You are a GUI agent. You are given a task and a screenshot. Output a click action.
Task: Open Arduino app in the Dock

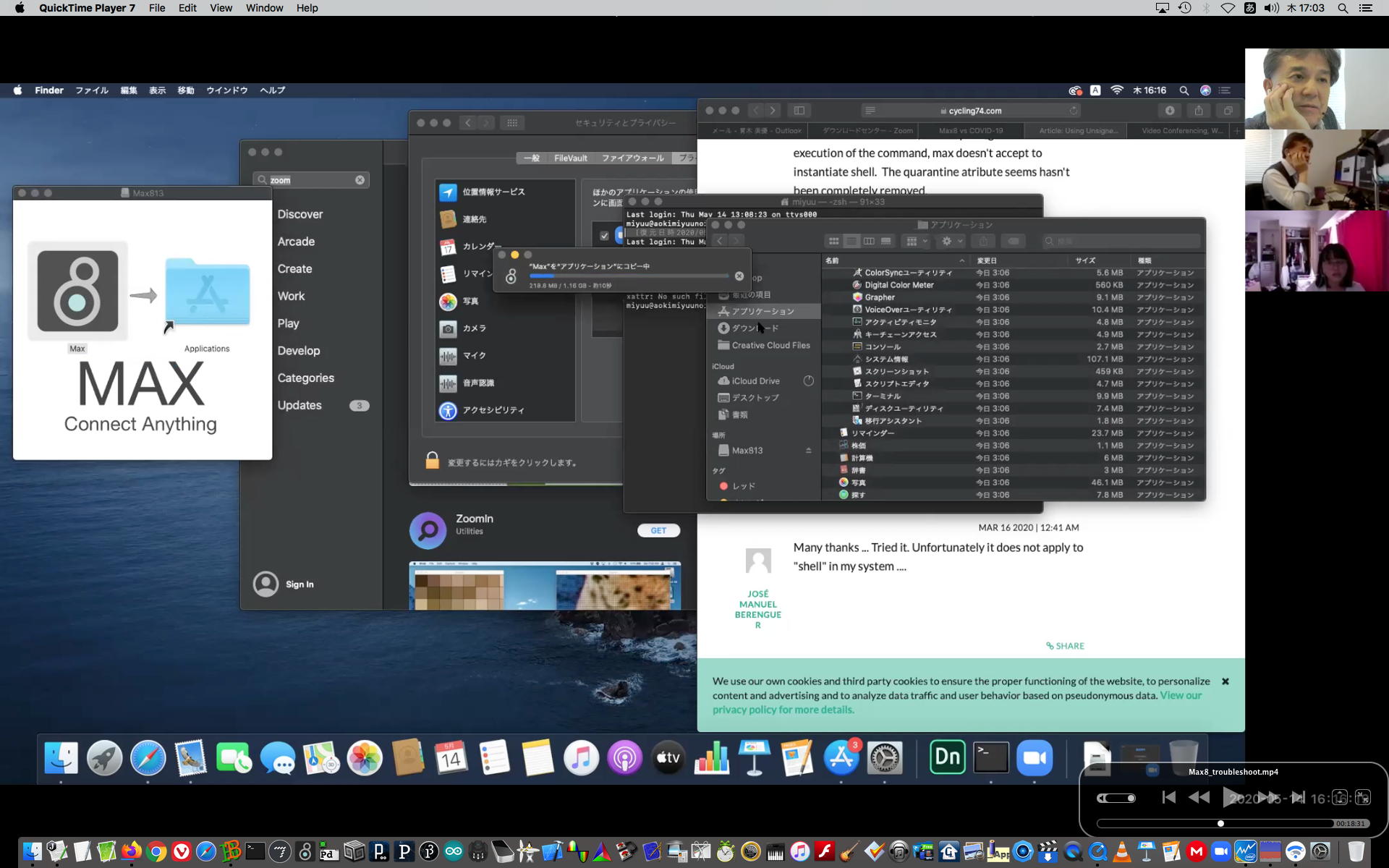(454, 851)
